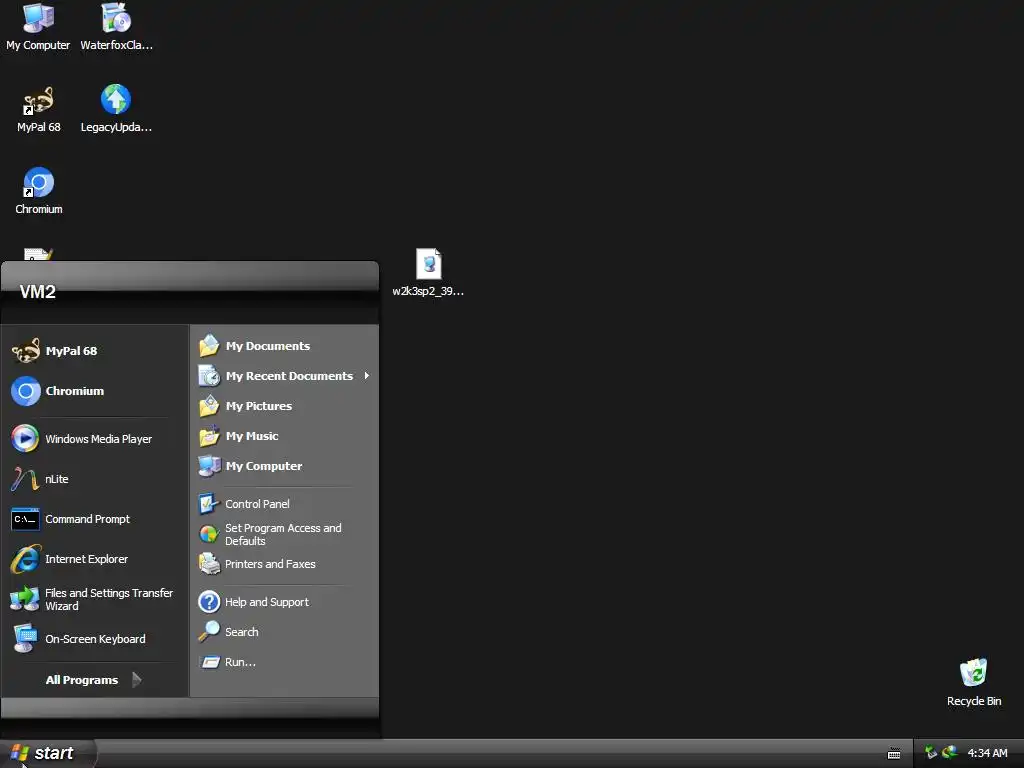Open Control Panel from Start menu
The image size is (1024, 768).
(x=285, y=504)
